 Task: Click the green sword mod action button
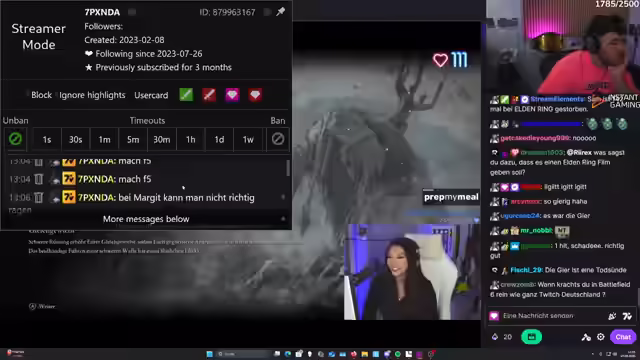[x=186, y=95]
